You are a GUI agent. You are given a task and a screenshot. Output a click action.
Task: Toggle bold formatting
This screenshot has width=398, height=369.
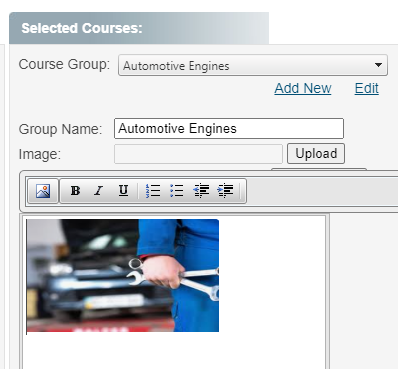click(75, 191)
